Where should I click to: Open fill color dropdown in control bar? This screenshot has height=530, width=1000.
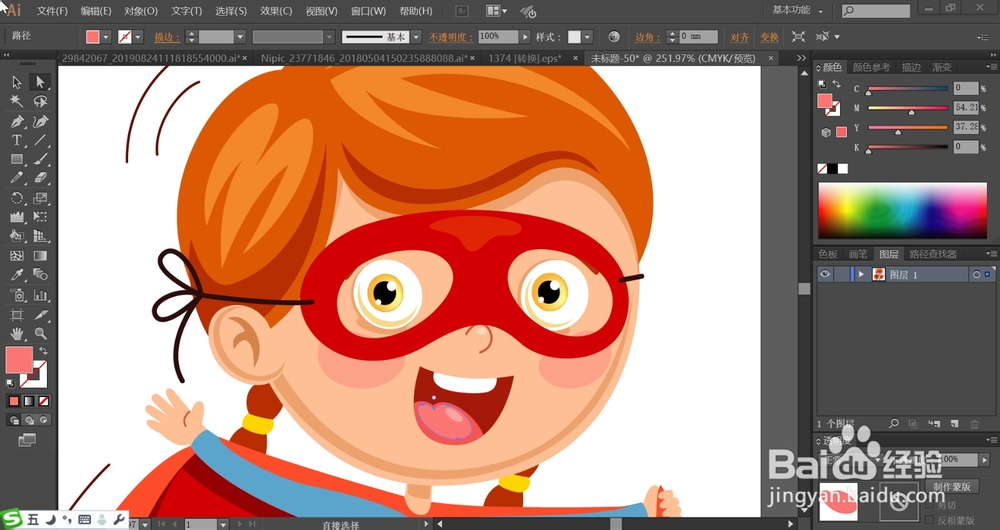(x=107, y=37)
